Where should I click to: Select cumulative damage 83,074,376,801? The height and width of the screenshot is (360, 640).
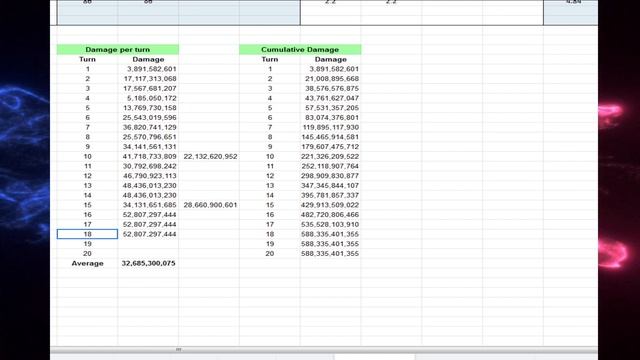[x=331, y=118]
